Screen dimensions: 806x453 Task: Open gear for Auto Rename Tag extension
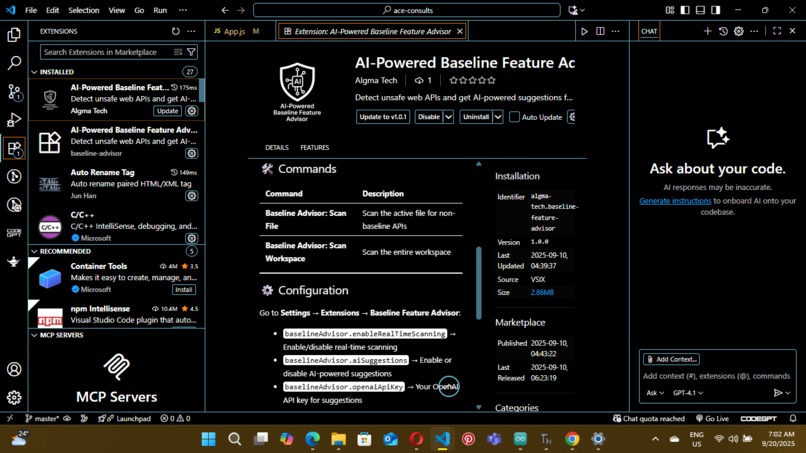tap(192, 196)
